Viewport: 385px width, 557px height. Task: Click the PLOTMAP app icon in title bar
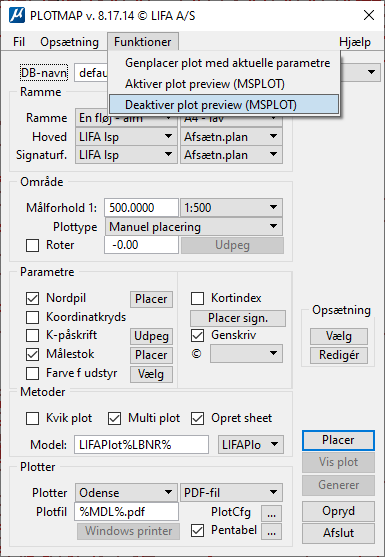[17, 16]
